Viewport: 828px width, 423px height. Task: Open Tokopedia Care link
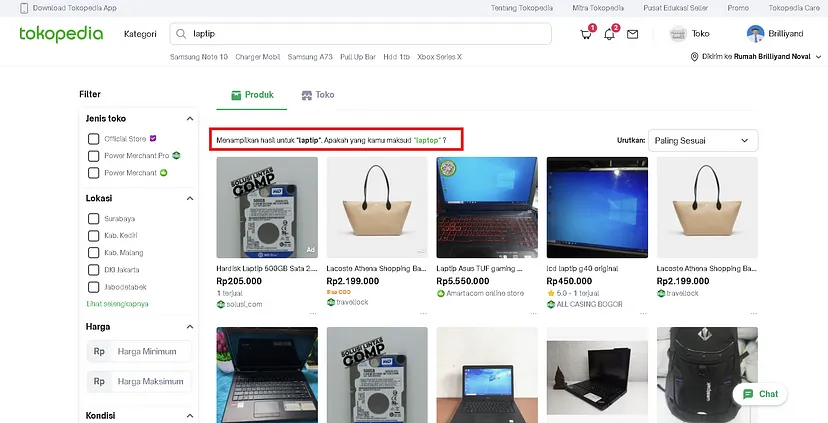coord(794,8)
